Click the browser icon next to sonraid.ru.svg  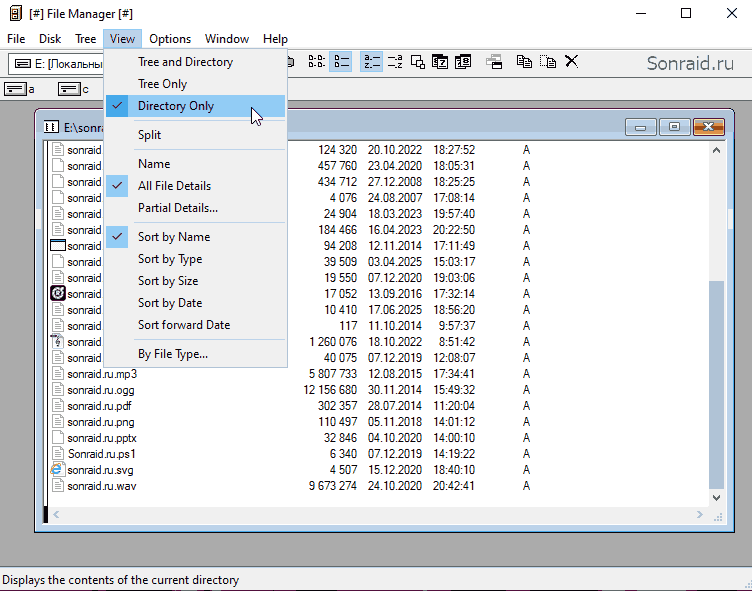pos(58,470)
